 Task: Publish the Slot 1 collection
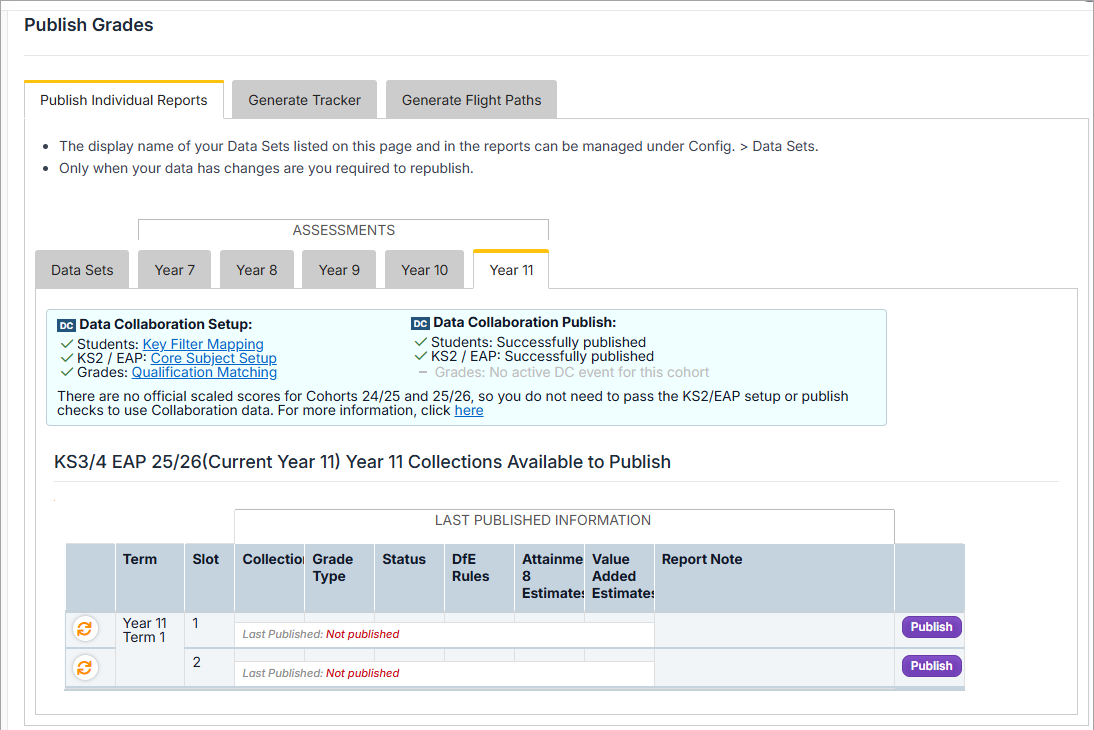(x=931, y=627)
